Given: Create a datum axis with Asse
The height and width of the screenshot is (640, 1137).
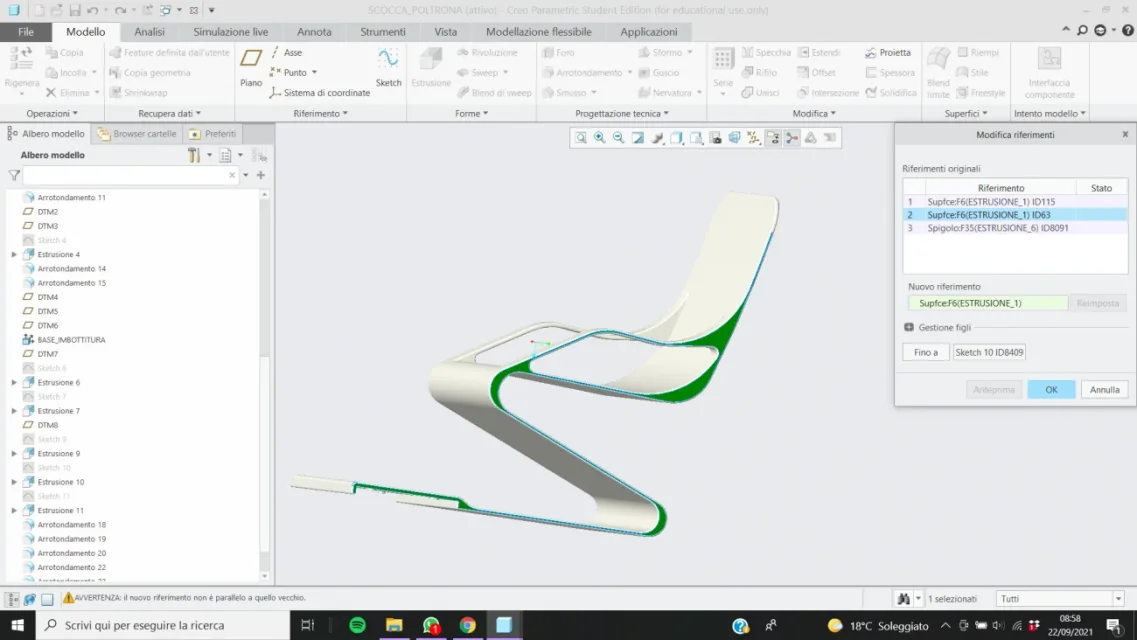Looking at the screenshot, I should pos(286,52).
